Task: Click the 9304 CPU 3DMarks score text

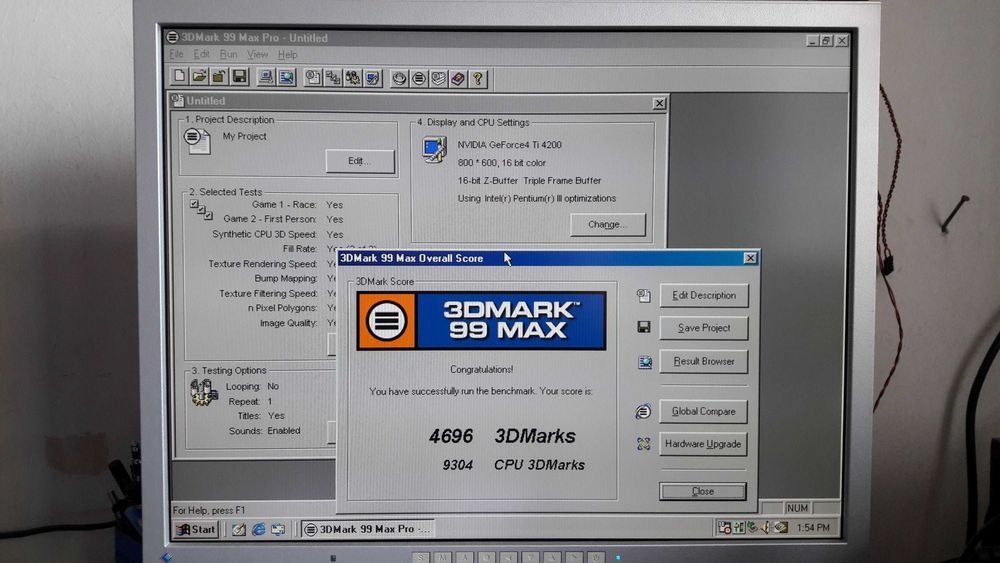Action: 513,465
